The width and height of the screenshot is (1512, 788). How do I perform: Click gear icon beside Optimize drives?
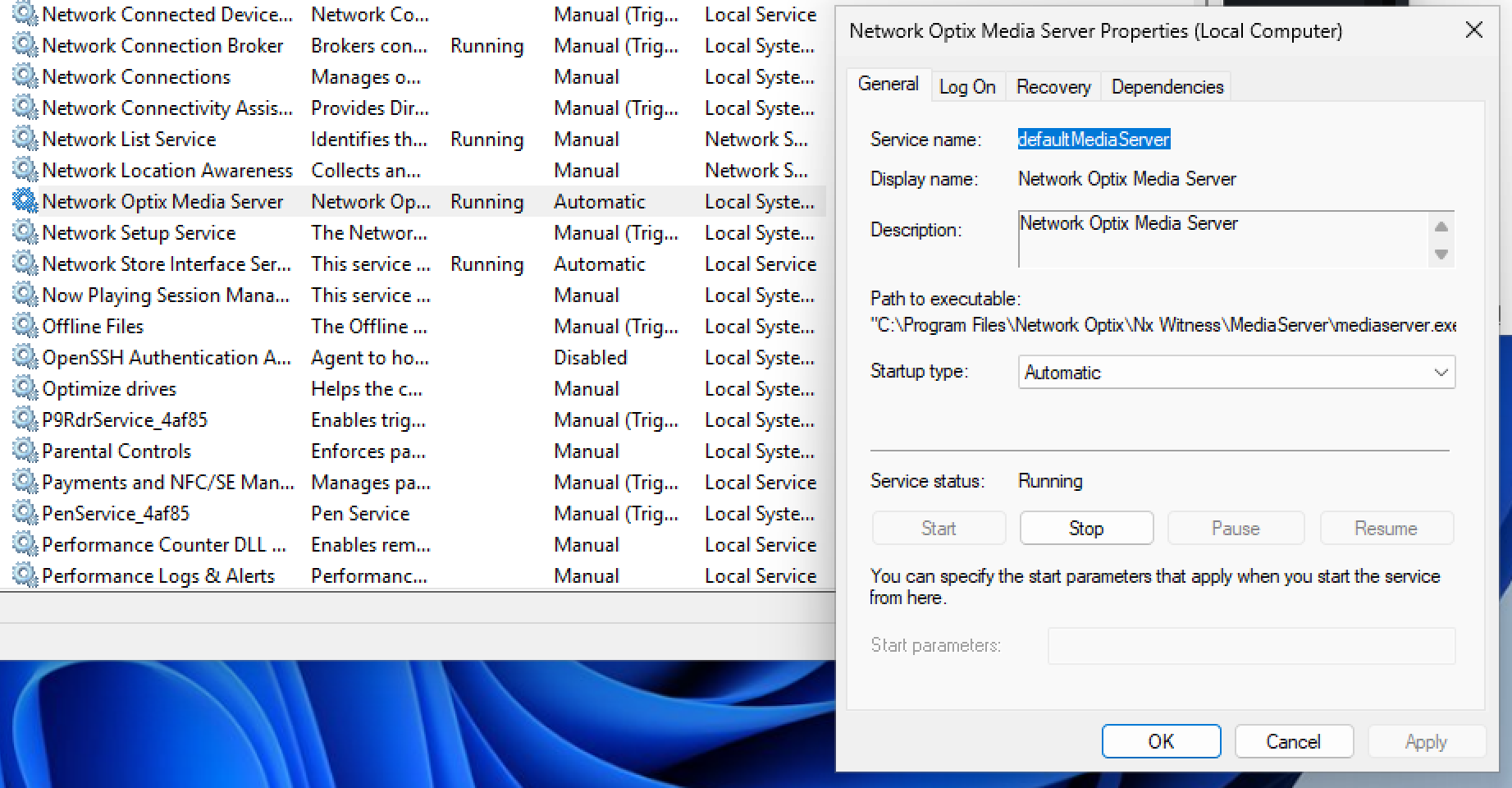coord(25,388)
